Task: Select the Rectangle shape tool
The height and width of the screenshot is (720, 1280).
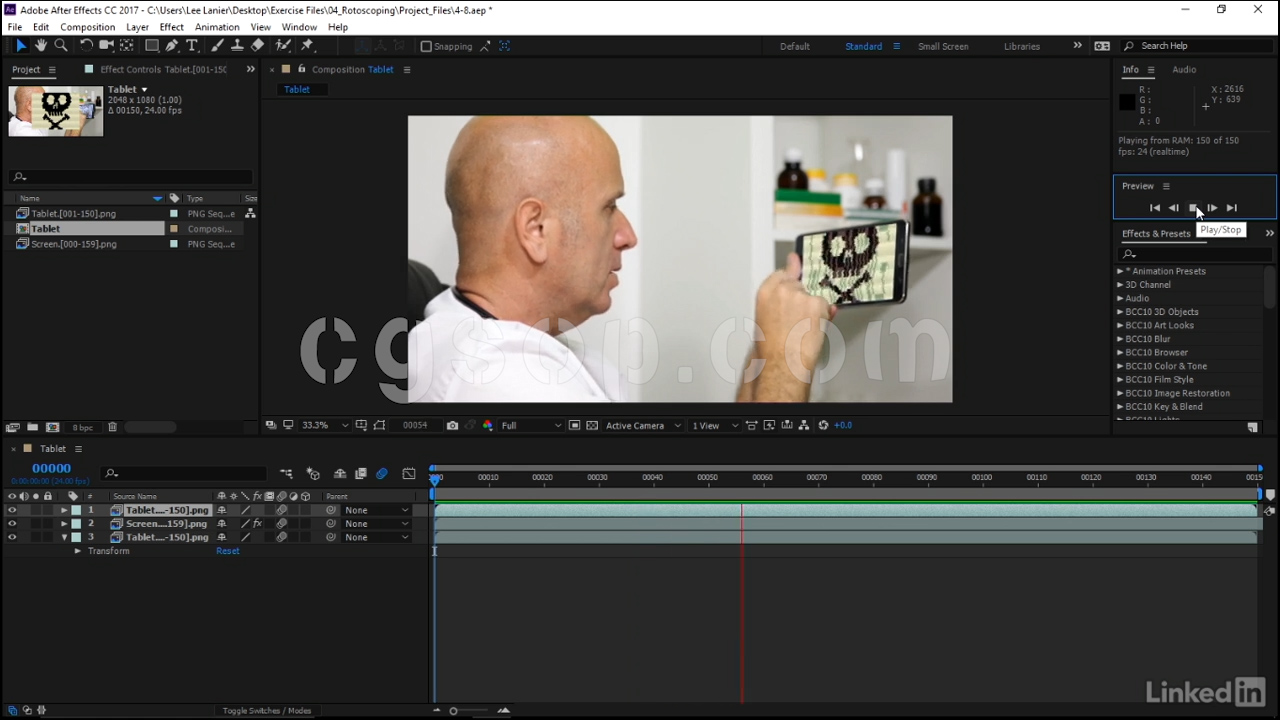Action: (152, 46)
